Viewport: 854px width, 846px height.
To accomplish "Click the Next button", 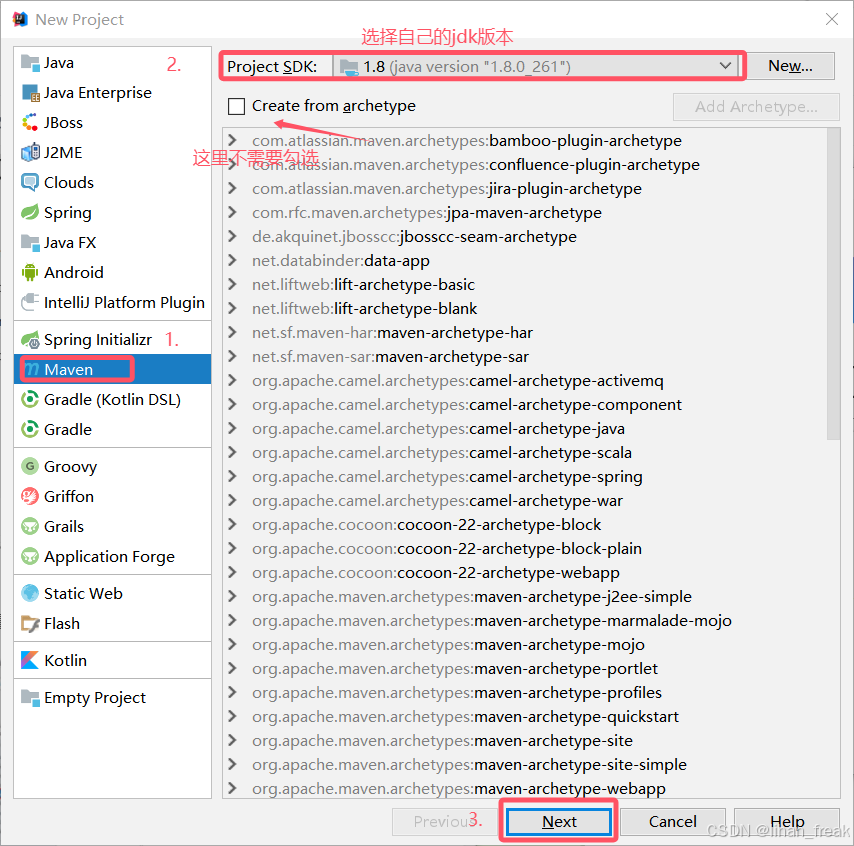I will pos(559,821).
